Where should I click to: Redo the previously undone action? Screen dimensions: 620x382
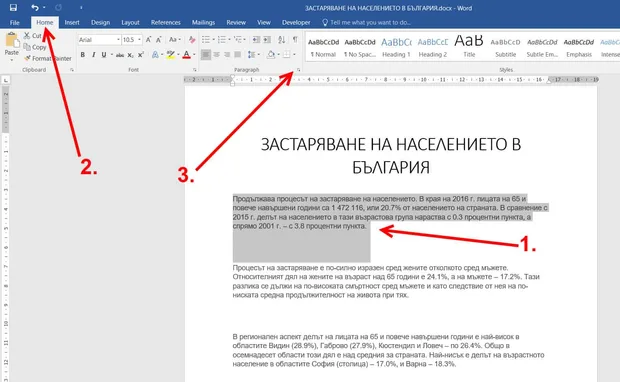(58, 8)
